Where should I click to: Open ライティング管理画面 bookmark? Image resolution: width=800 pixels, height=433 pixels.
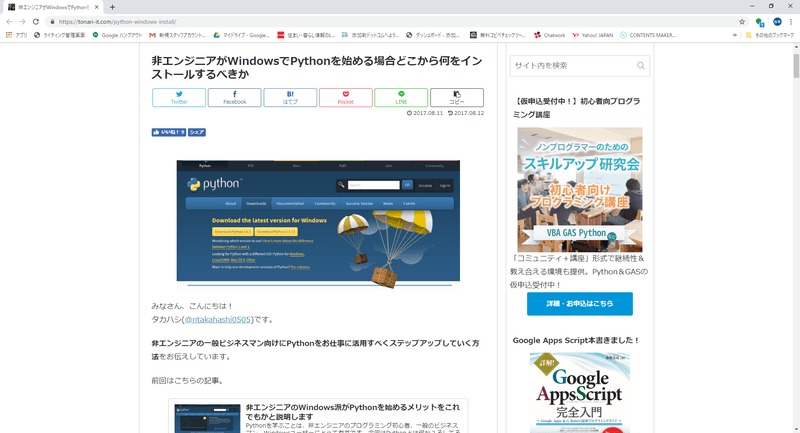[x=60, y=35]
